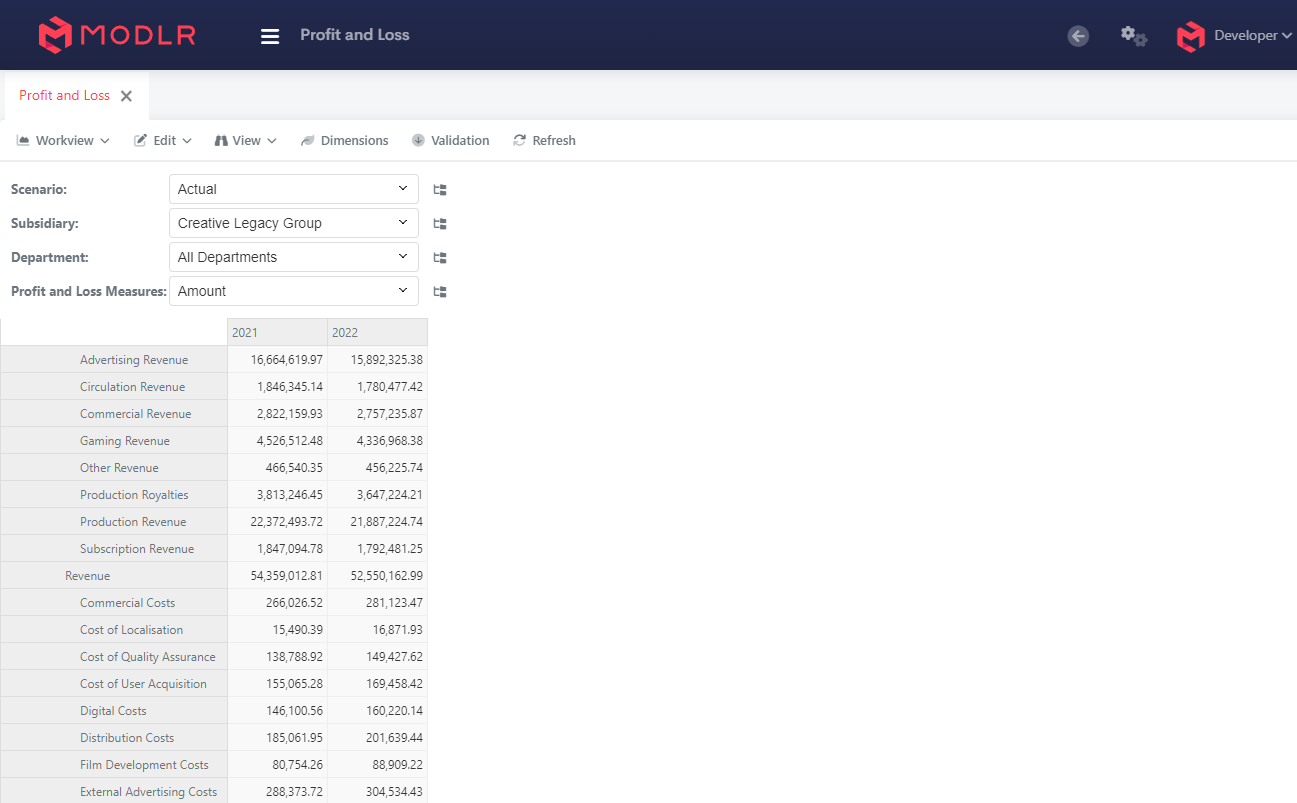Open the Developer account dropdown

click(1234, 35)
